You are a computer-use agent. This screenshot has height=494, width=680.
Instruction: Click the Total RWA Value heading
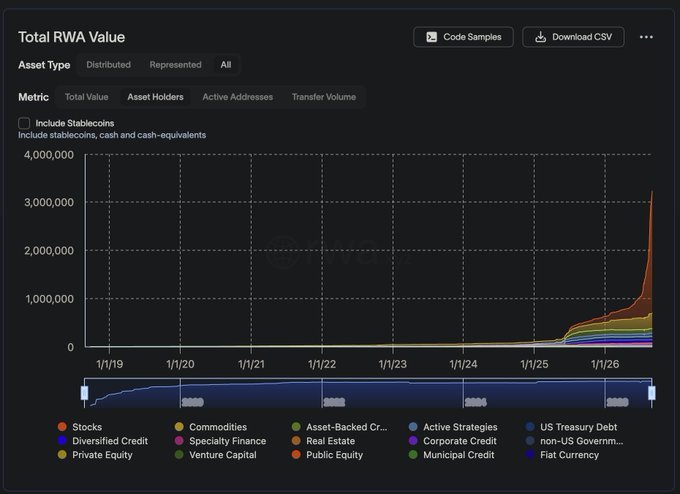pyautogui.click(x=72, y=37)
